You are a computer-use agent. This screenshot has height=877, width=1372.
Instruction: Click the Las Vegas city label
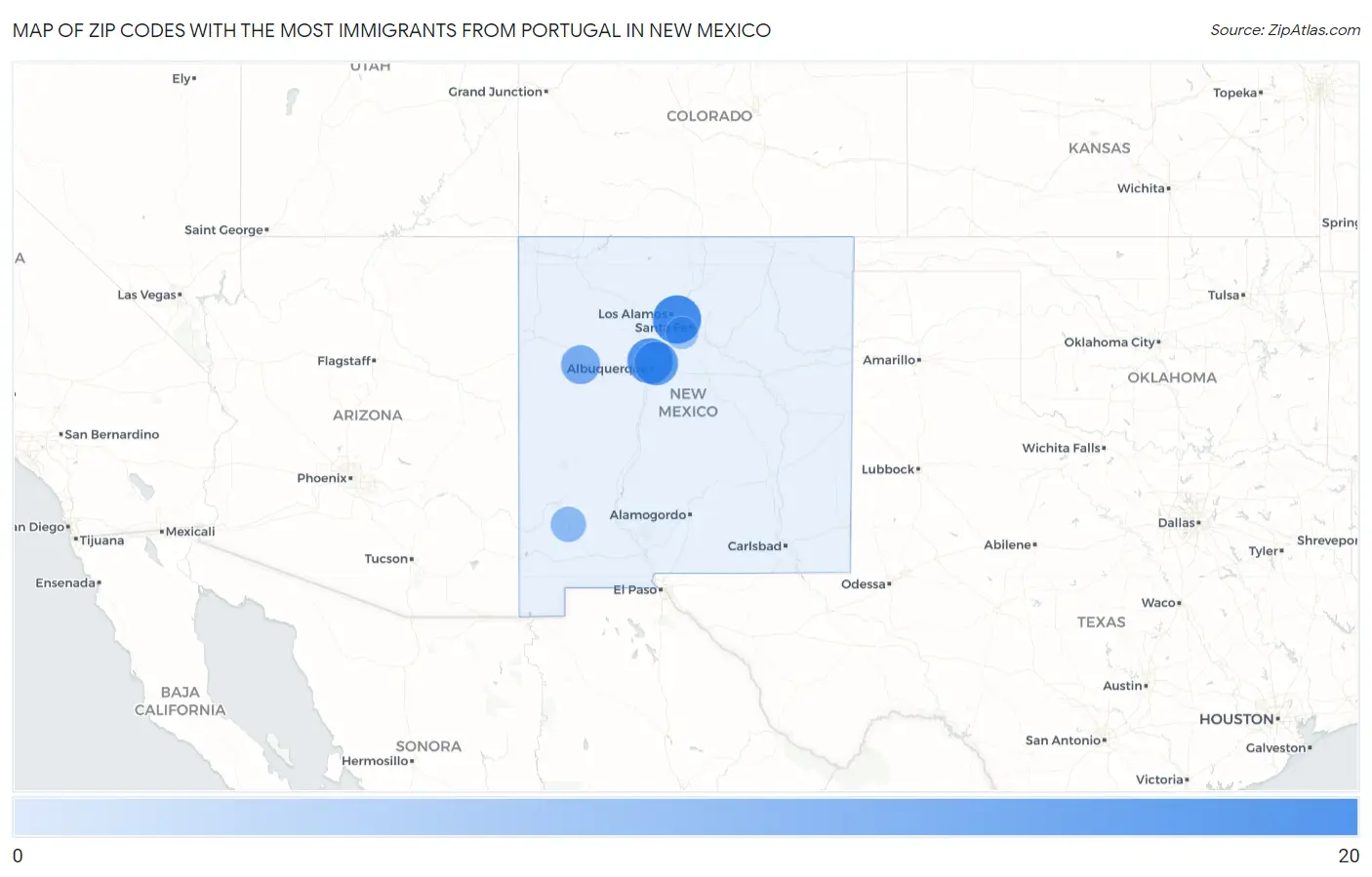pyautogui.click(x=147, y=295)
